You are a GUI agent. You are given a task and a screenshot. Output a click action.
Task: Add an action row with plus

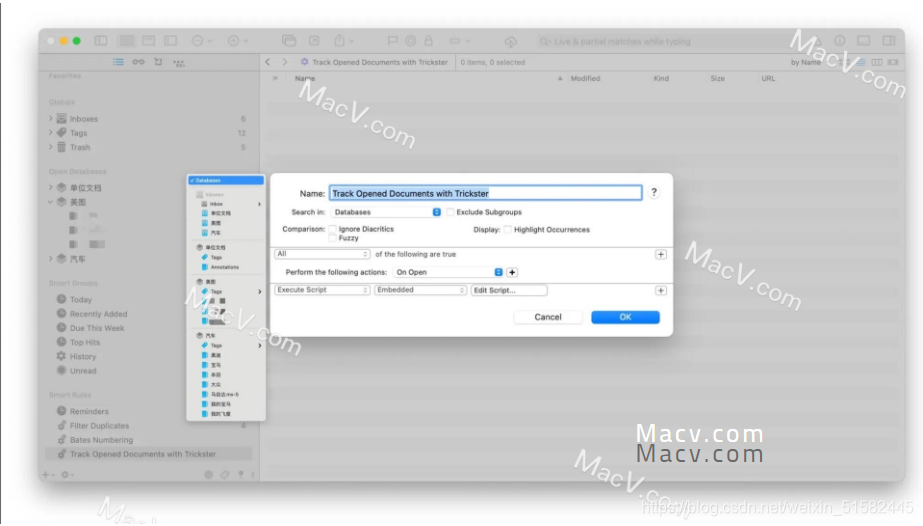click(x=660, y=291)
